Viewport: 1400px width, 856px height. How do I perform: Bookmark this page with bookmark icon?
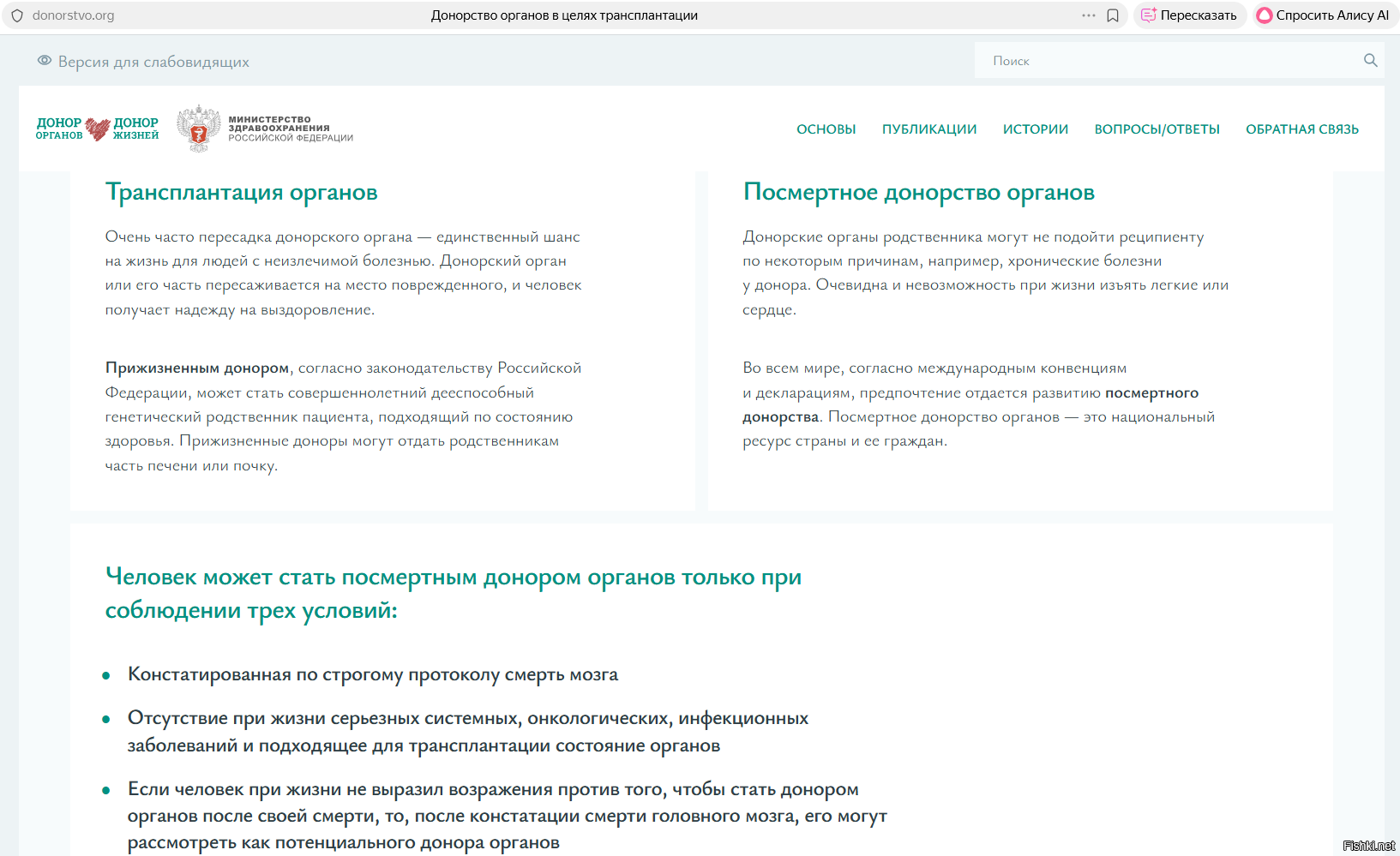pos(1113,15)
